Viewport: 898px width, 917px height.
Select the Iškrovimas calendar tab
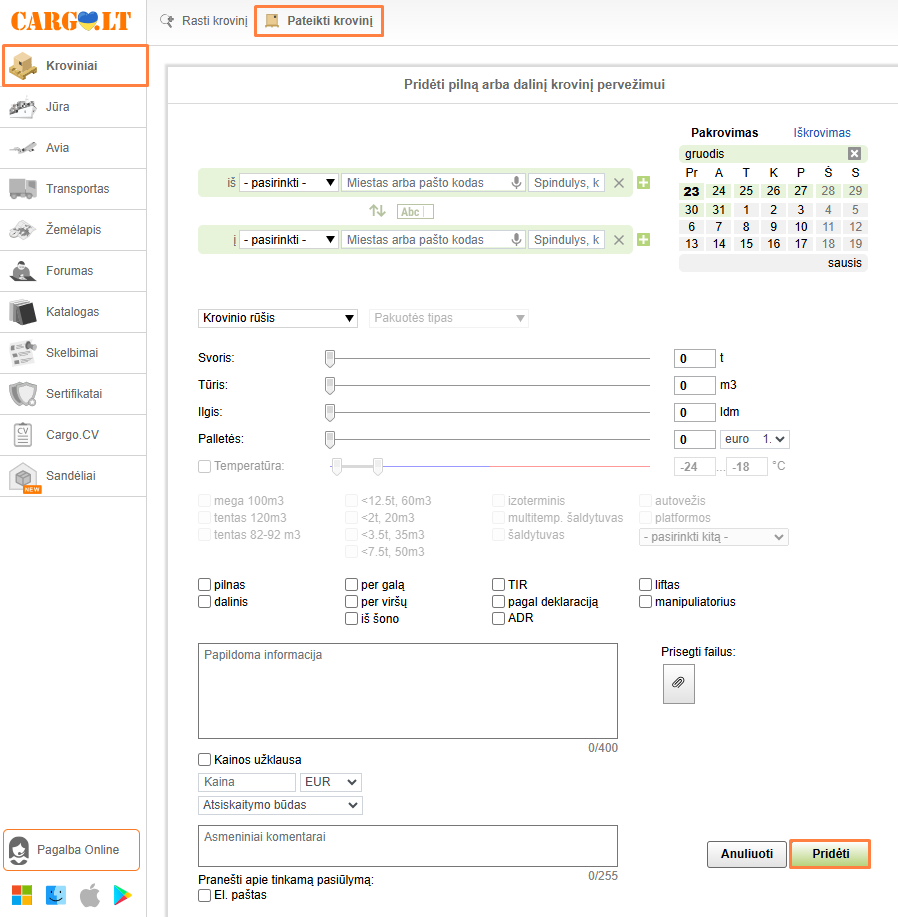(821, 133)
